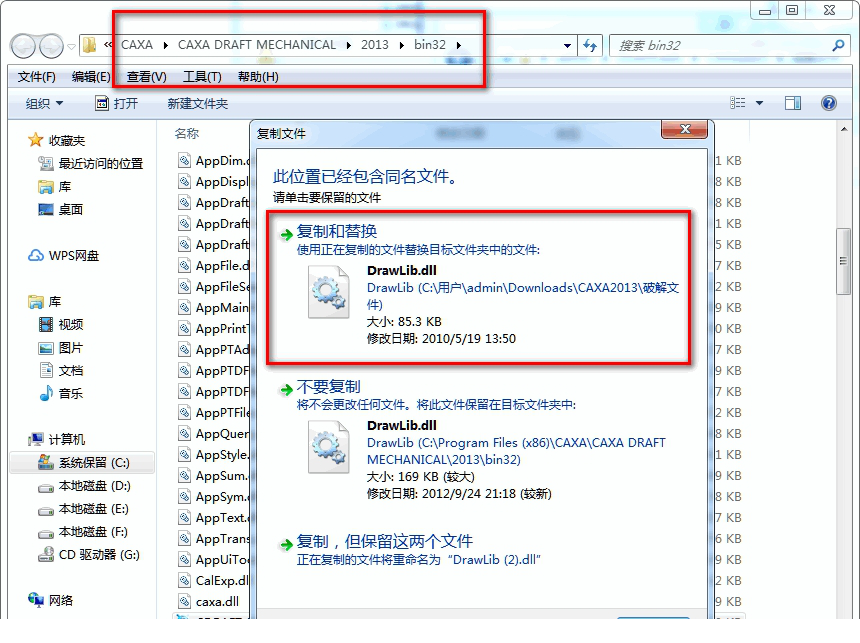Refresh the bin32 folder view

(x=590, y=45)
